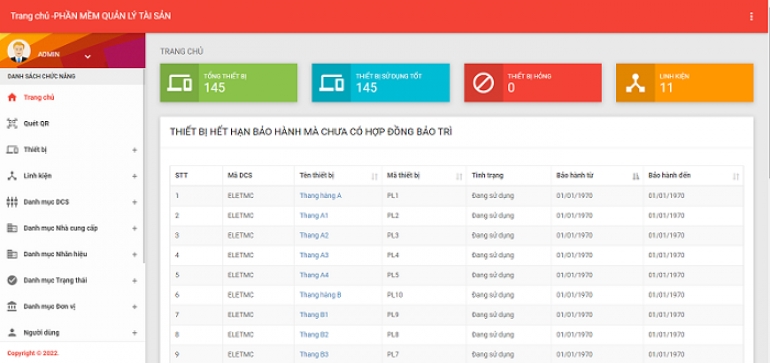Image resolution: width=770 pixels, height=363 pixels.
Task: Click the person icon for Người dùng
Action: pos(12,333)
